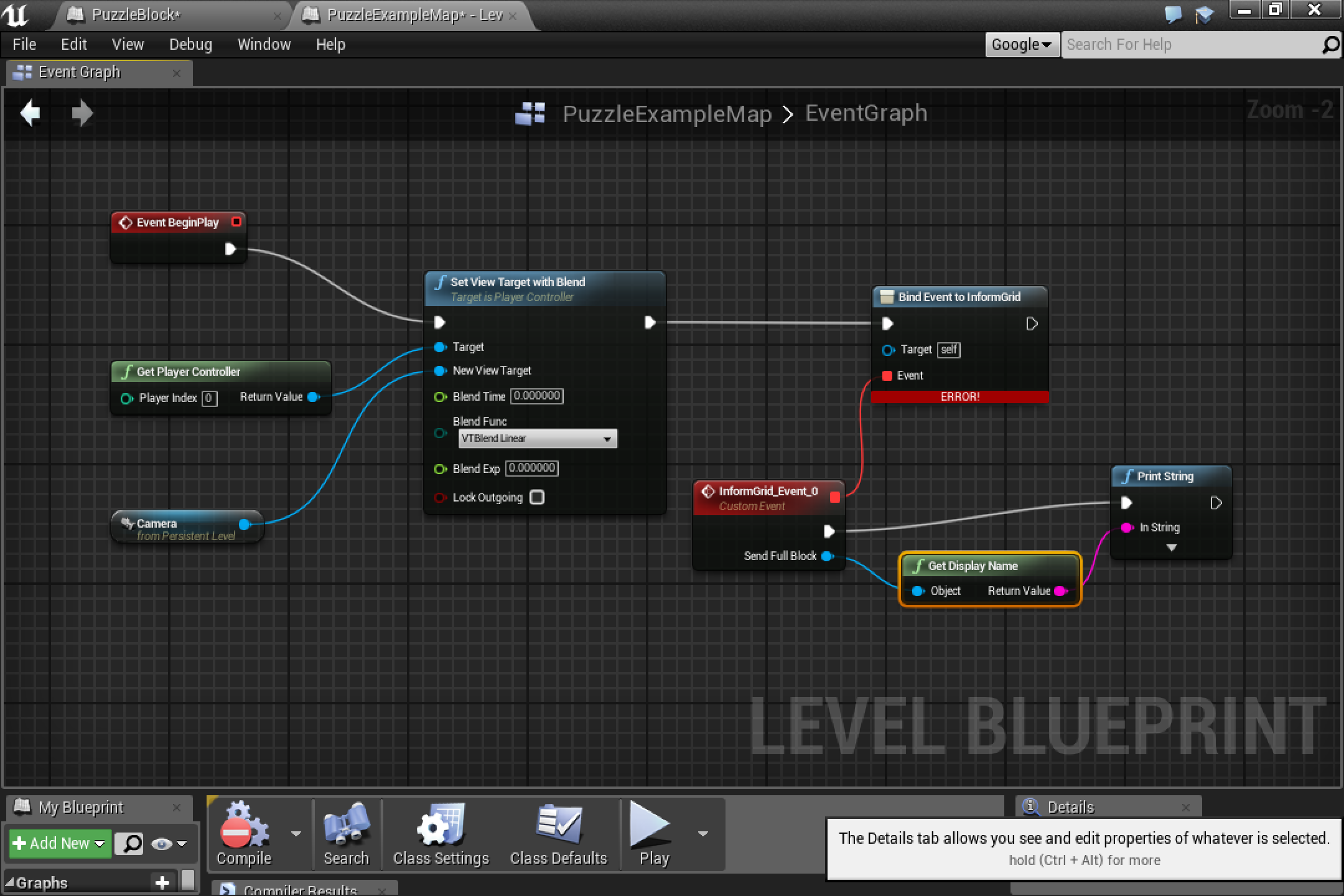Click Get Player Controller Return Value pin
The width and height of the screenshot is (1344, 896).
(314, 397)
